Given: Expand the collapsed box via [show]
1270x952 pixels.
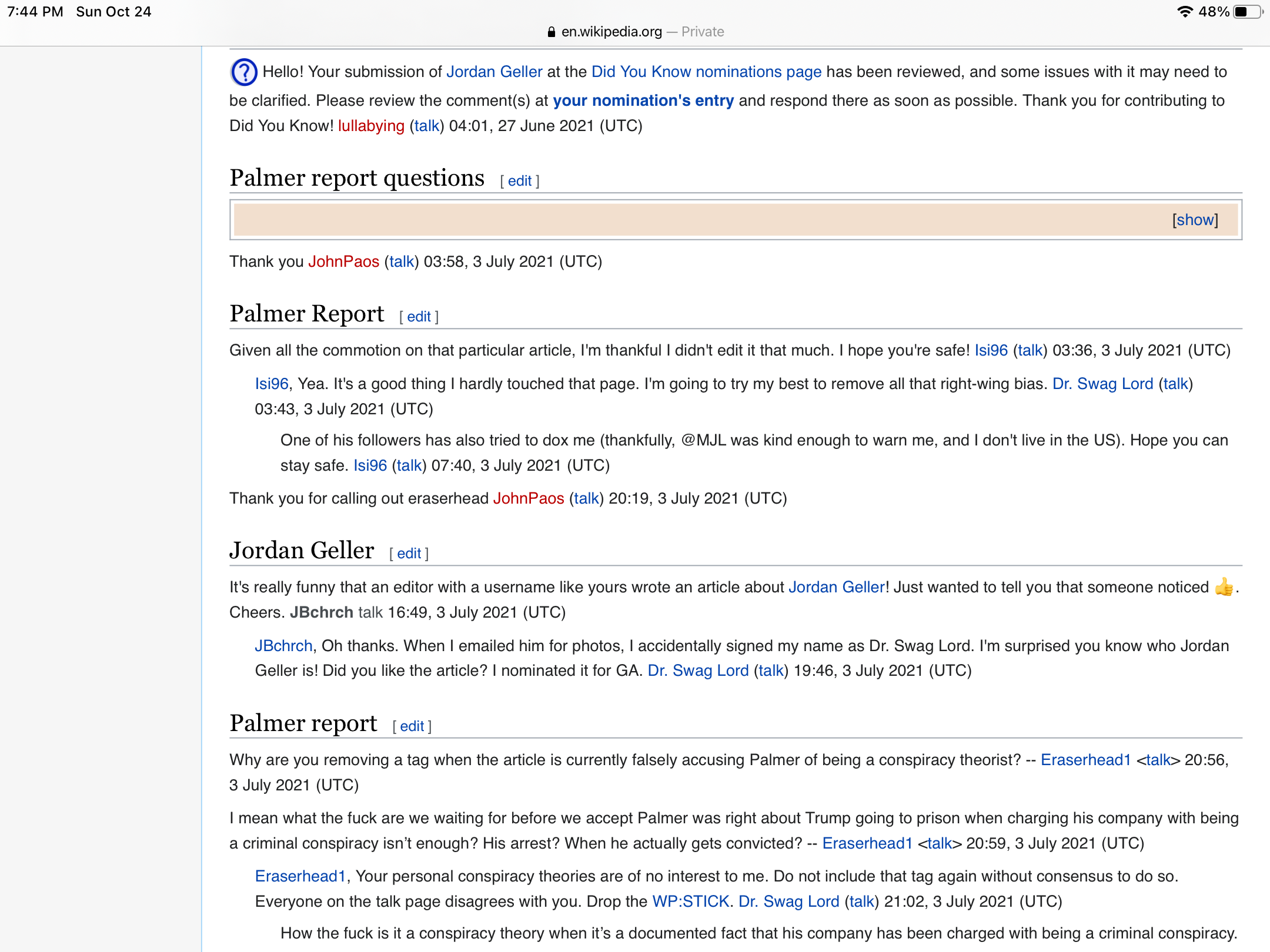Looking at the screenshot, I should click(1195, 220).
